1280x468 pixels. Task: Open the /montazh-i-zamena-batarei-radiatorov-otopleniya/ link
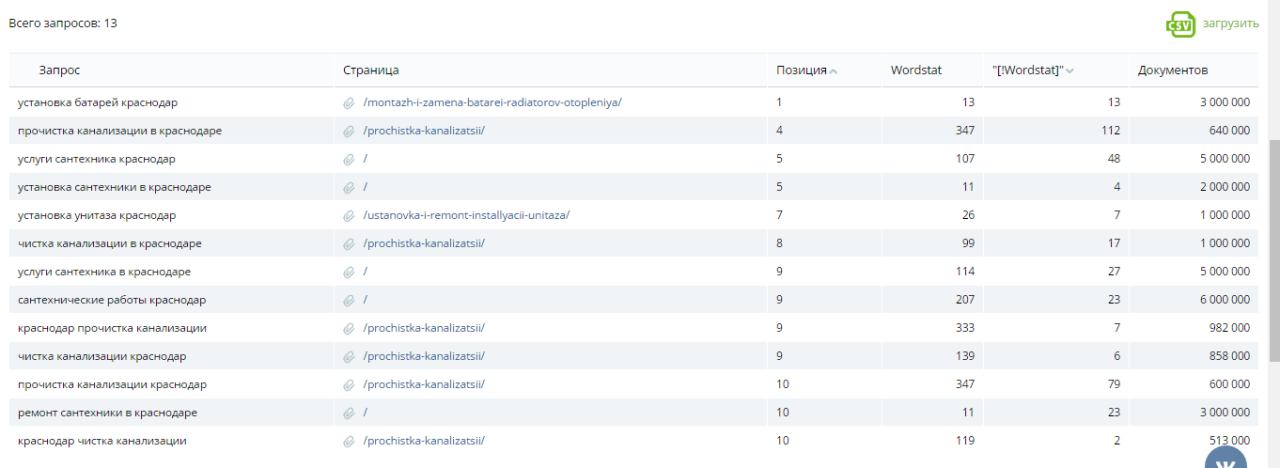coord(492,102)
